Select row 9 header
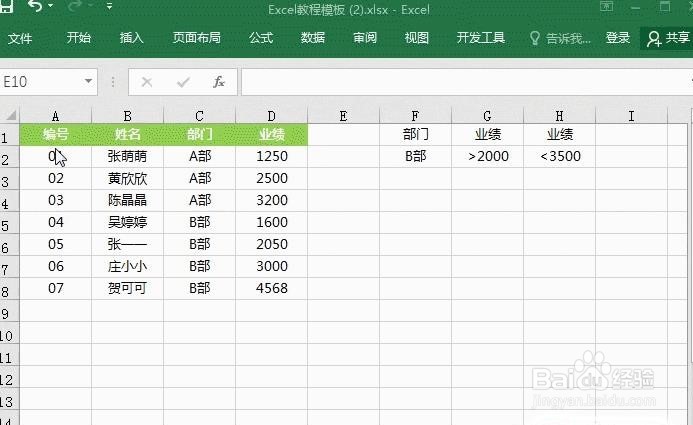The height and width of the screenshot is (425, 693). click(x=9, y=311)
